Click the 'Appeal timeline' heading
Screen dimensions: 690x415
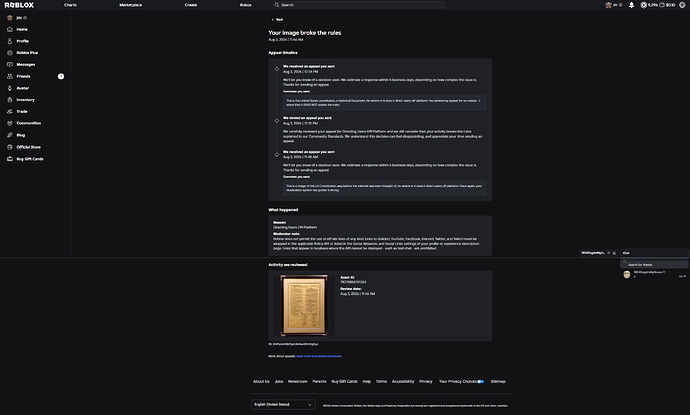[x=283, y=53]
